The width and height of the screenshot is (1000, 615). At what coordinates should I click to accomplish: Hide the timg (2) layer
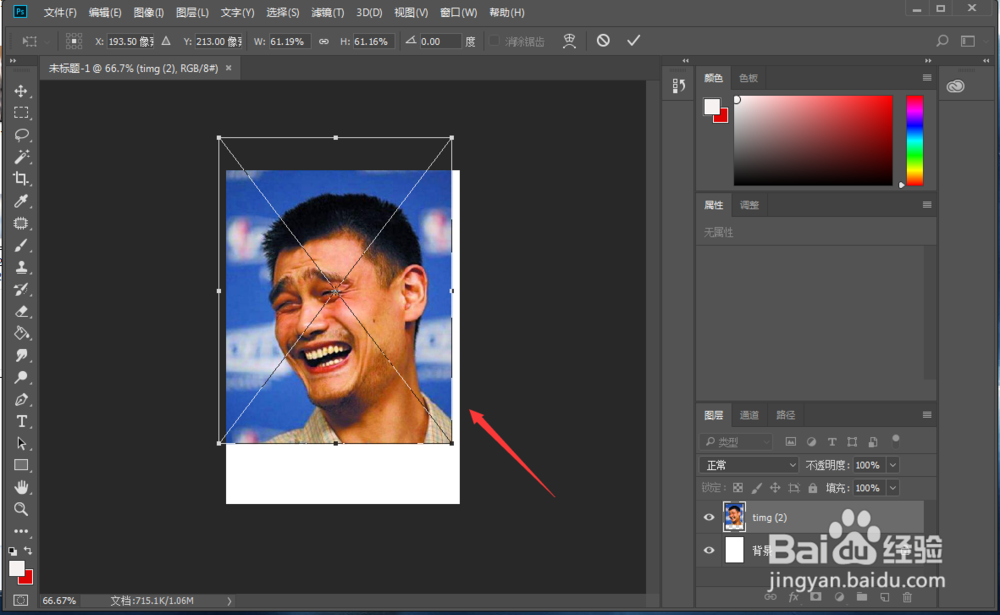click(709, 517)
